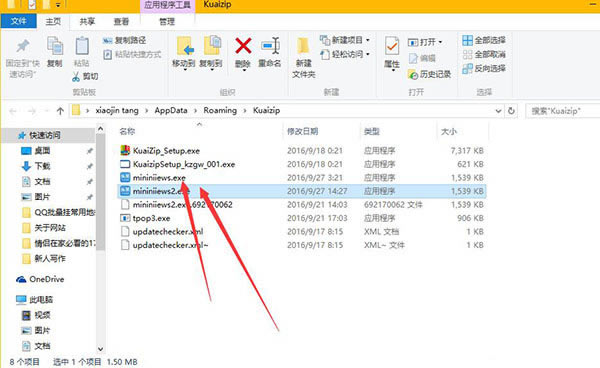Select updatechecker.xml~ file
This screenshot has width=600, height=368.
coord(170,245)
